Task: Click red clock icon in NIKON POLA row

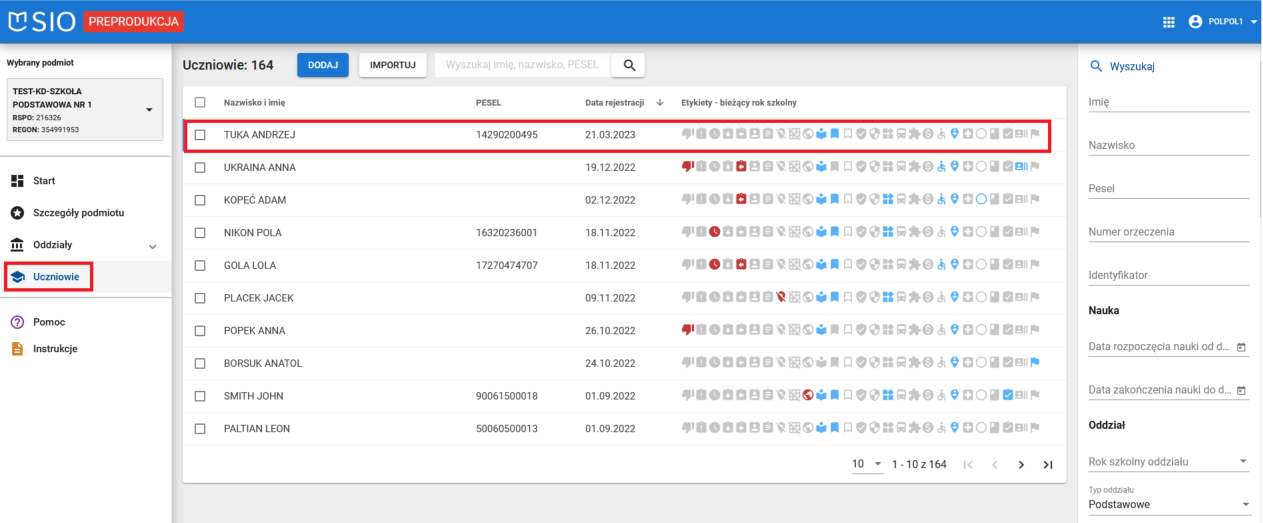Action: click(x=715, y=233)
